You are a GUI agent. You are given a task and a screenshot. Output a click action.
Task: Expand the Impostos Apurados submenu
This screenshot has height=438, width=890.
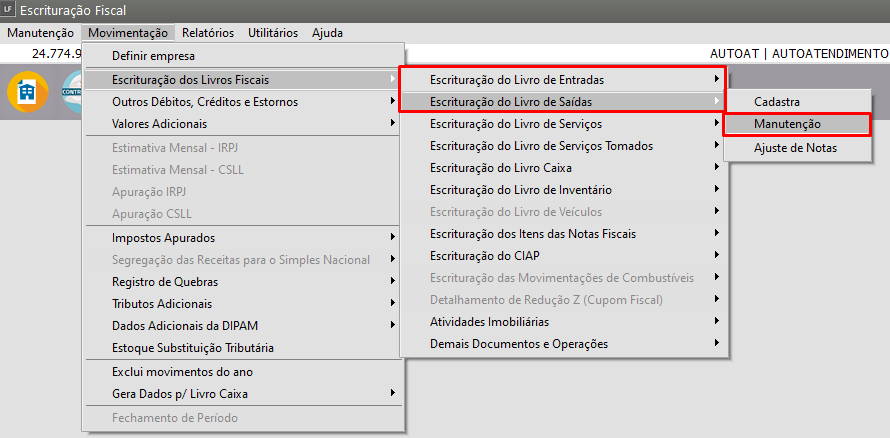tap(164, 238)
